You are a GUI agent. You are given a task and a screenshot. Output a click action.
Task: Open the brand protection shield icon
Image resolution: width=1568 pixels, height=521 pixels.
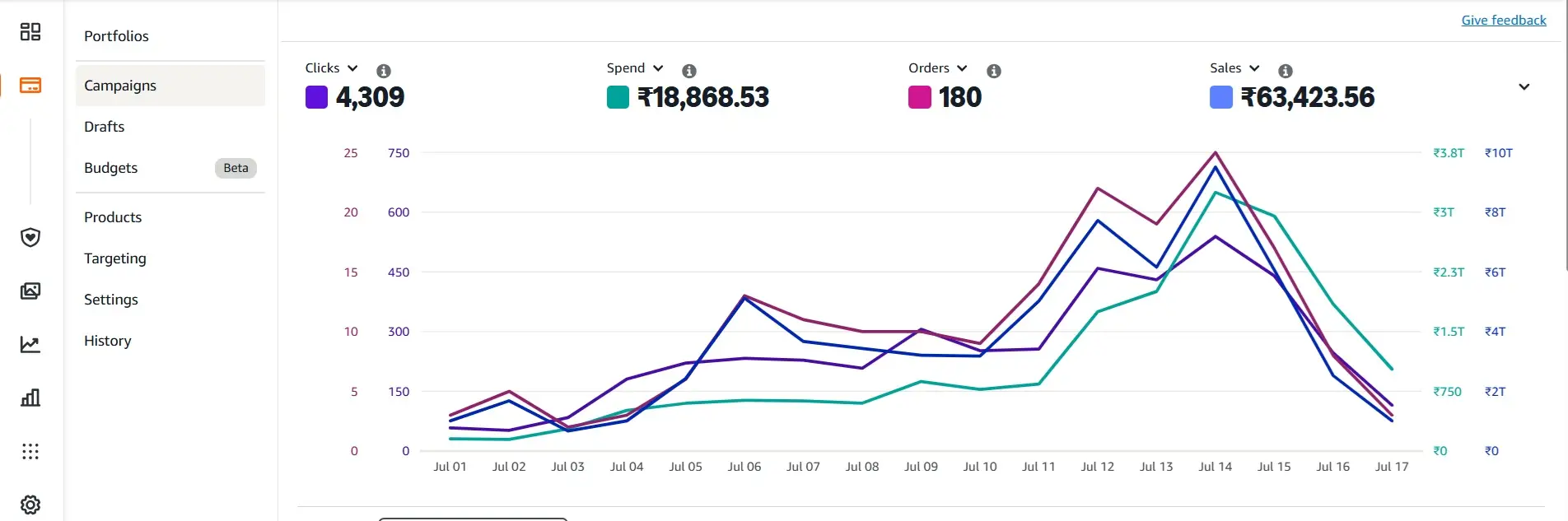tap(30, 238)
